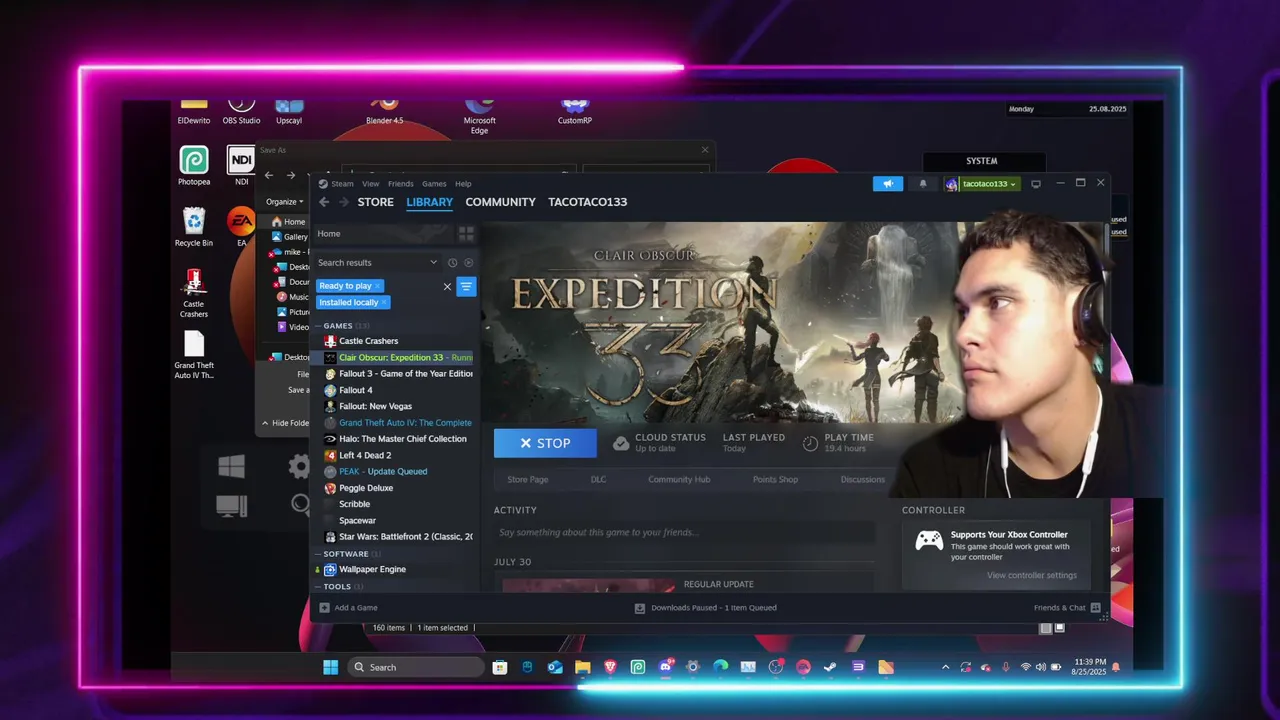1280x720 pixels.
Task: Expand the Search results dropdown arrow
Action: [433, 263]
